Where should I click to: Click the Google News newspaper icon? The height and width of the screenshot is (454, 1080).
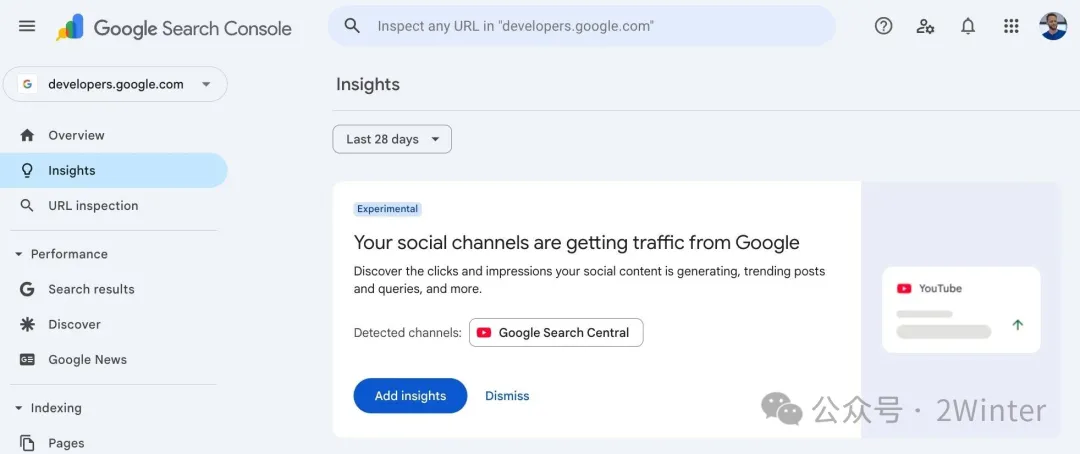[x=27, y=360]
